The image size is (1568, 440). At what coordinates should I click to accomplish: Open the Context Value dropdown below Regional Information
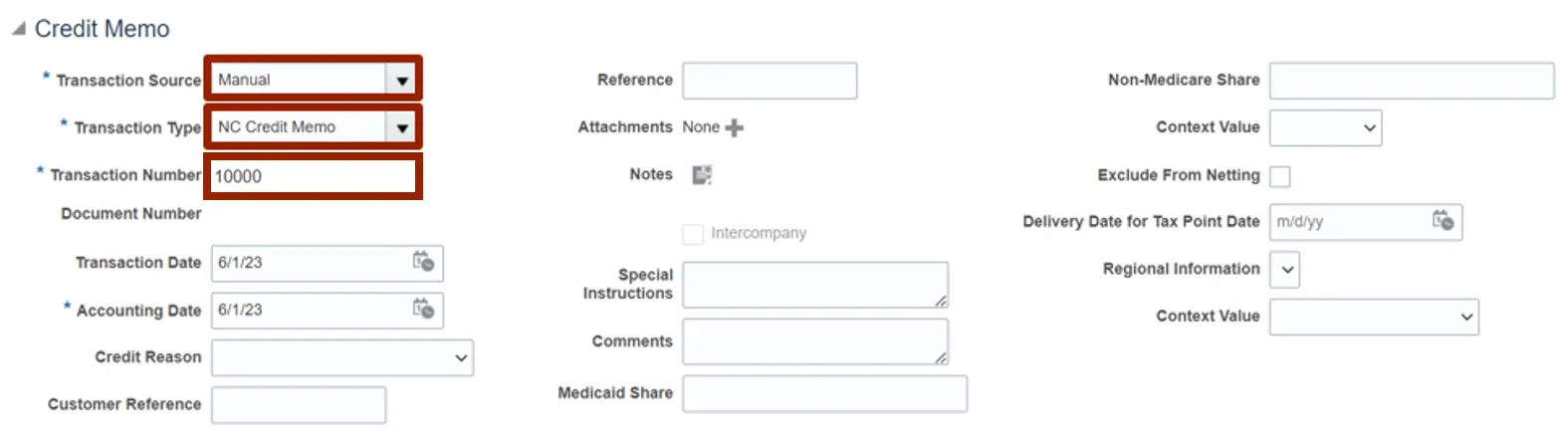pyautogui.click(x=1373, y=317)
